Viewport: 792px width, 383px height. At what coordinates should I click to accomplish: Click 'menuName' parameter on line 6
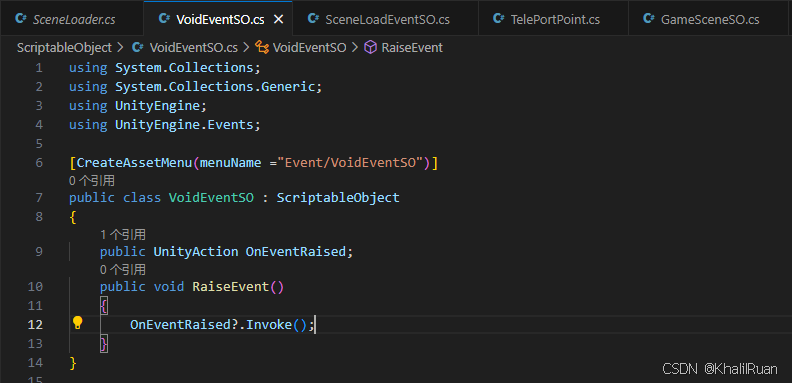tap(230, 163)
